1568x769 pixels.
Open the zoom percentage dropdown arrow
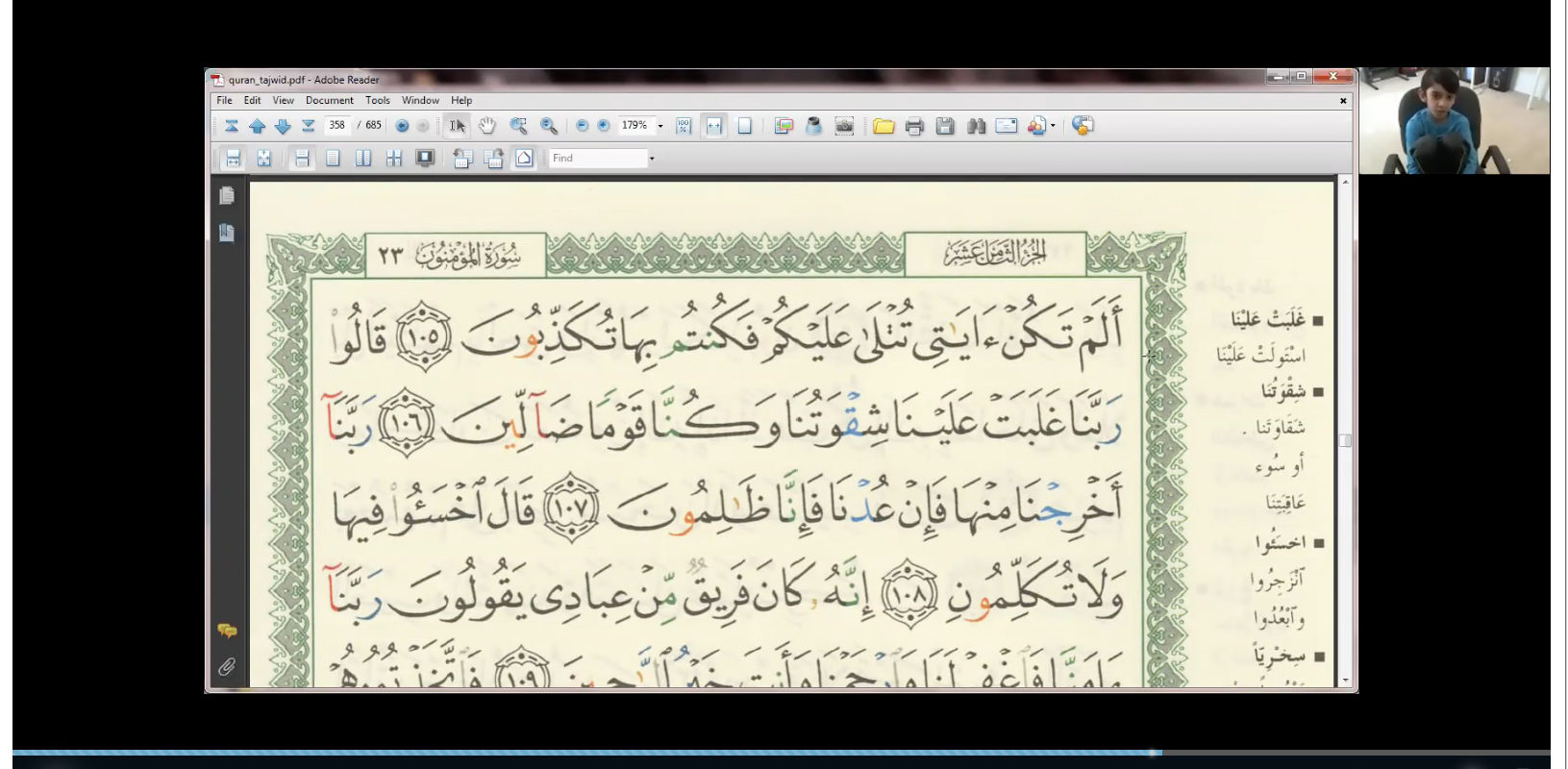coord(660,126)
